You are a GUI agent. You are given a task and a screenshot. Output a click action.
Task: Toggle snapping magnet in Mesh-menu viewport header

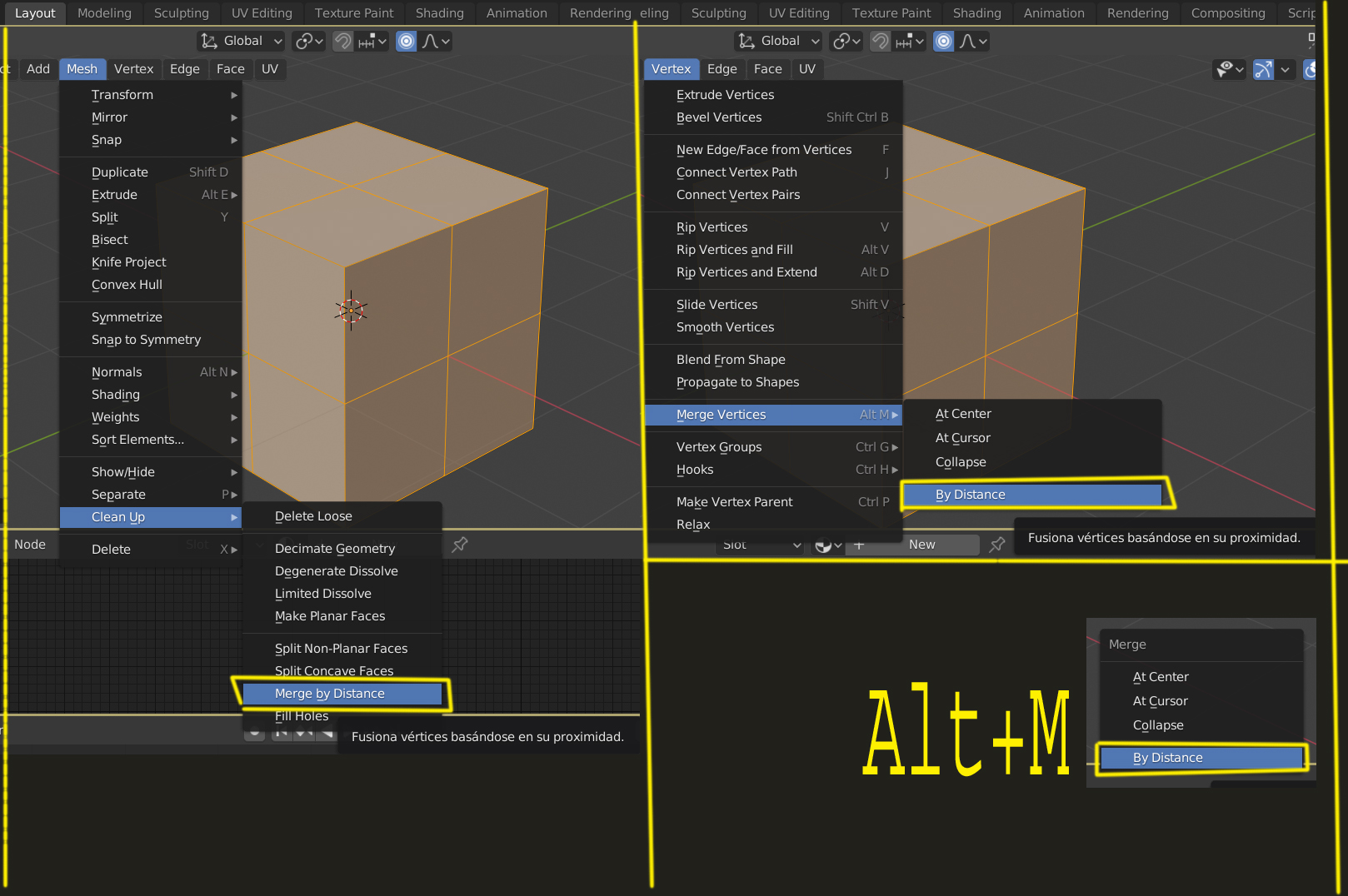(x=342, y=41)
